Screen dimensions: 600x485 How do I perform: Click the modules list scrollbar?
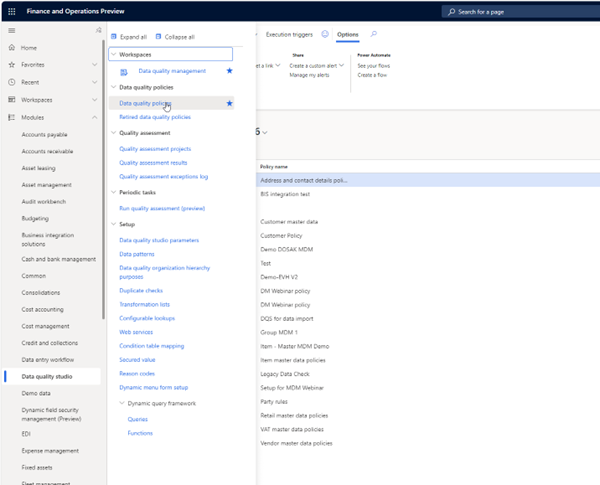click(x=103, y=180)
